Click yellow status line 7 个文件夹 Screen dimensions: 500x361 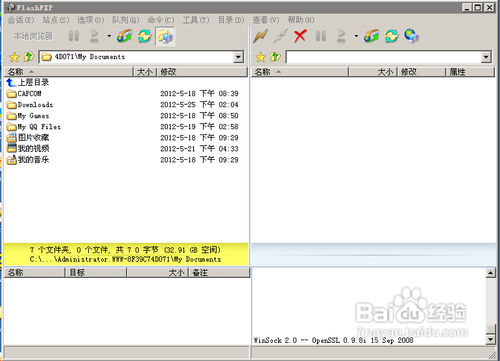click(x=125, y=250)
